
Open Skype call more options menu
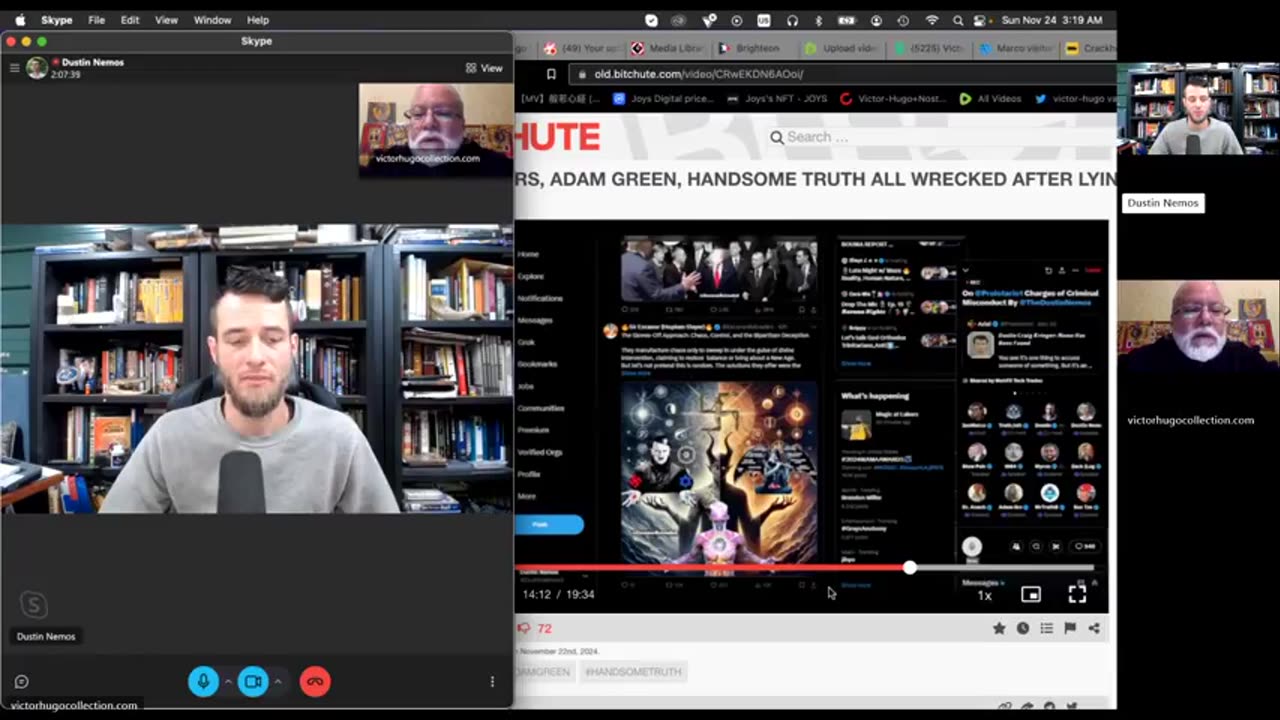click(x=492, y=681)
